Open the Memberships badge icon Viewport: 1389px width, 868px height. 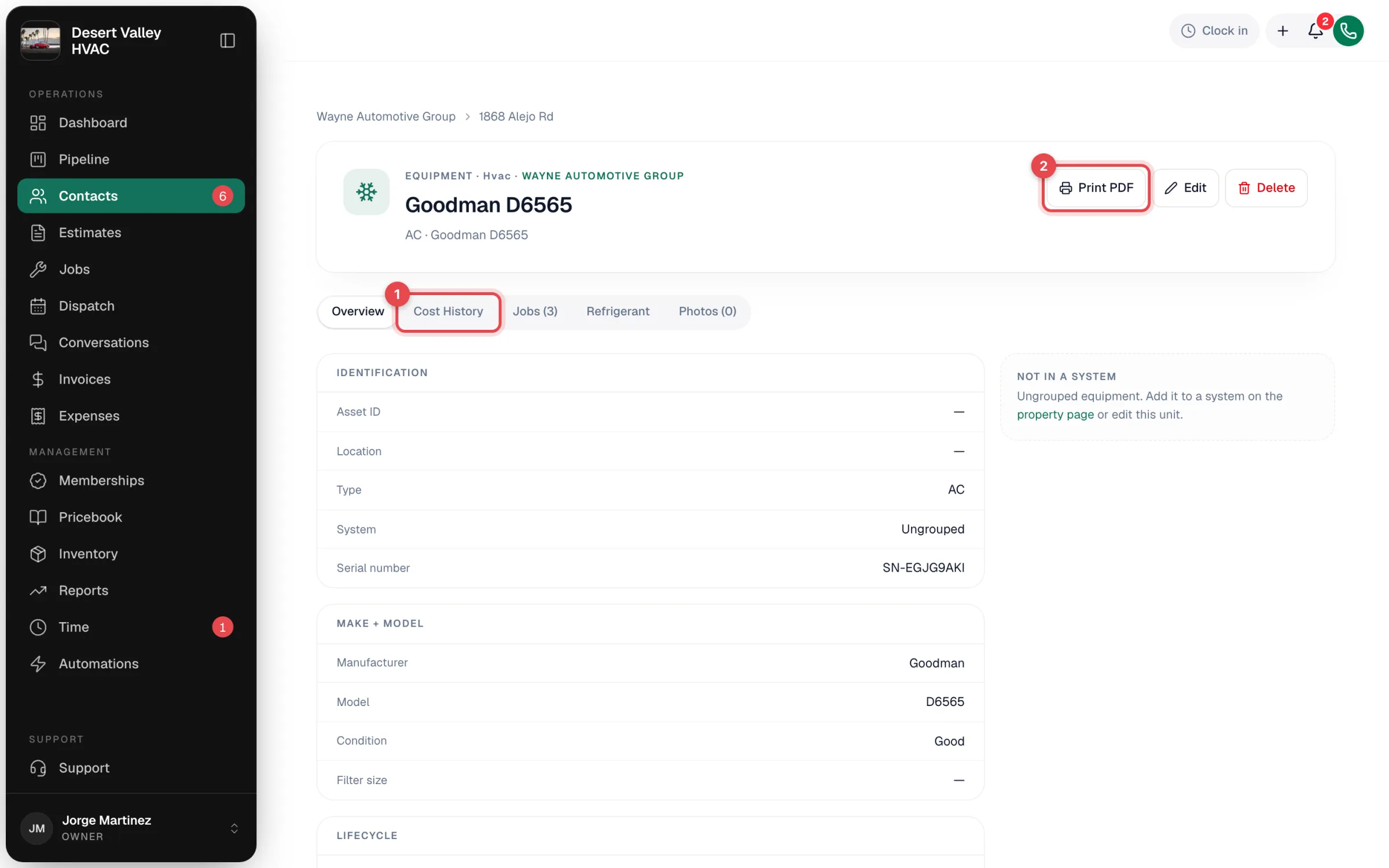coord(38,481)
